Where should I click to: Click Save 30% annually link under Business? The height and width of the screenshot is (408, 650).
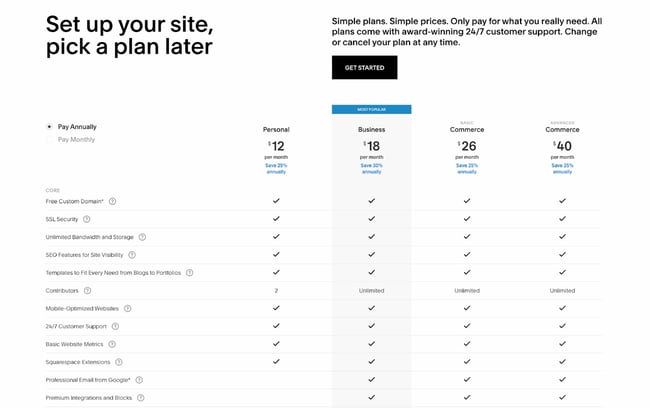(371, 168)
